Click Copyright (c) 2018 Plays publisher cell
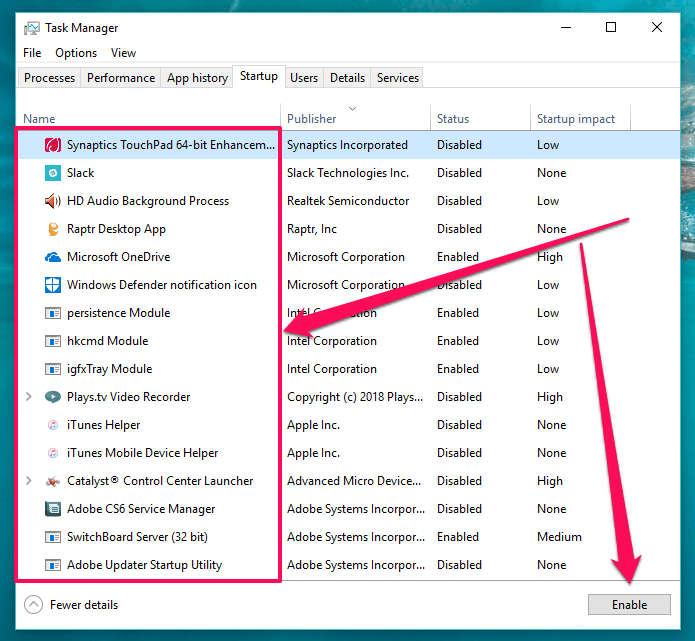 point(355,397)
